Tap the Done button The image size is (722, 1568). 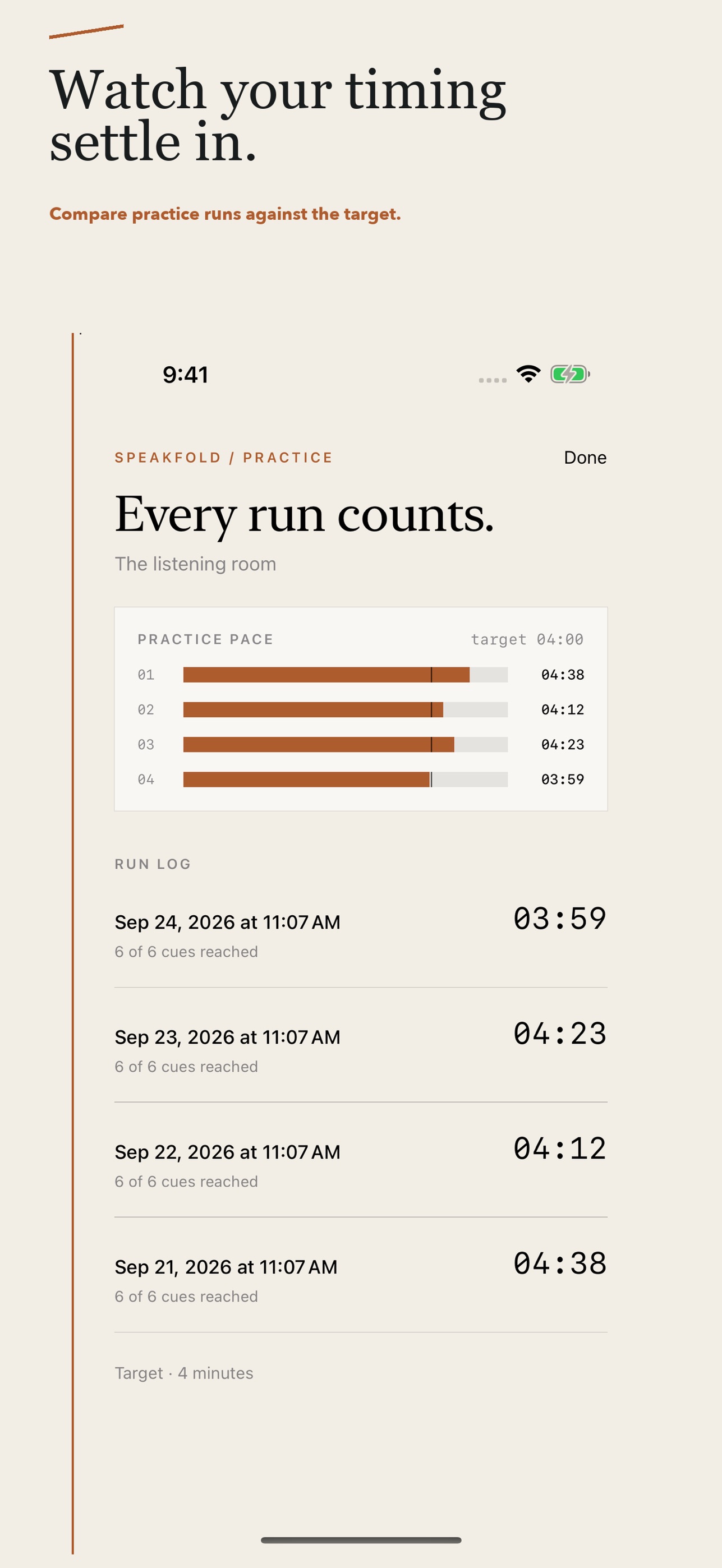click(x=585, y=457)
